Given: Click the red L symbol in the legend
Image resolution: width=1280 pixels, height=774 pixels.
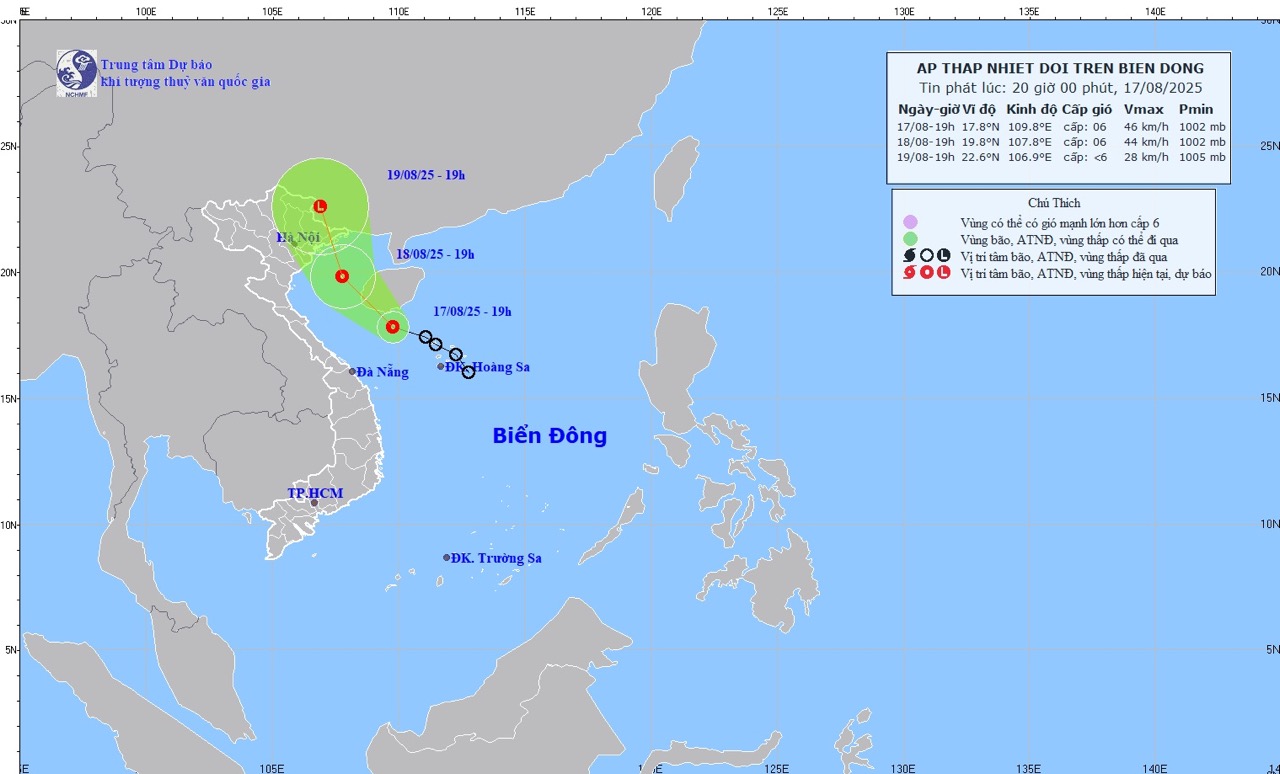Looking at the screenshot, I should (x=943, y=273).
